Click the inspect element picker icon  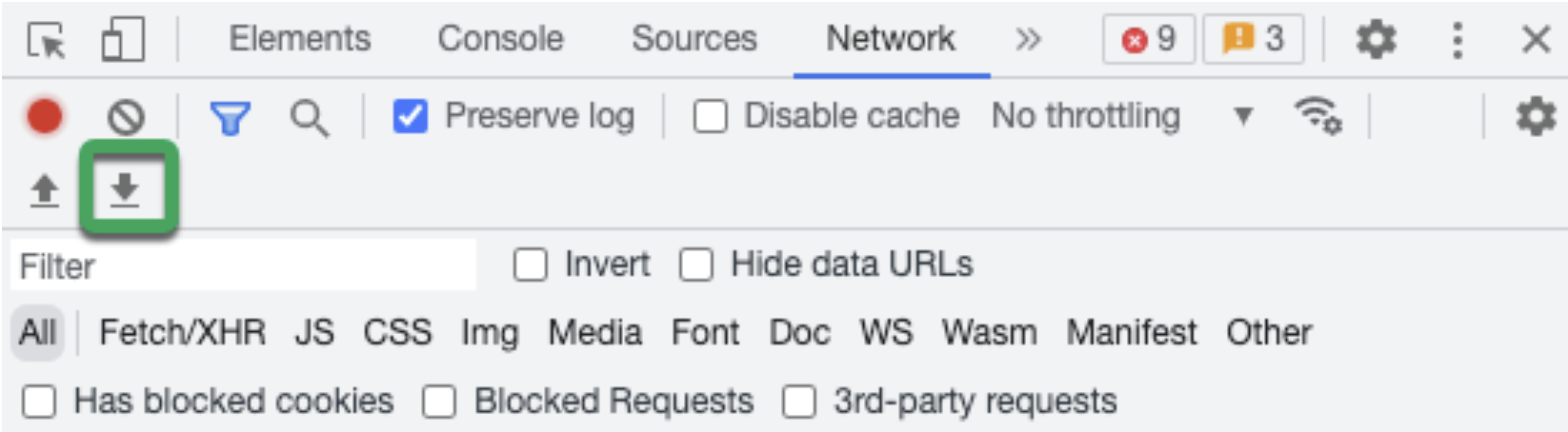[46, 41]
